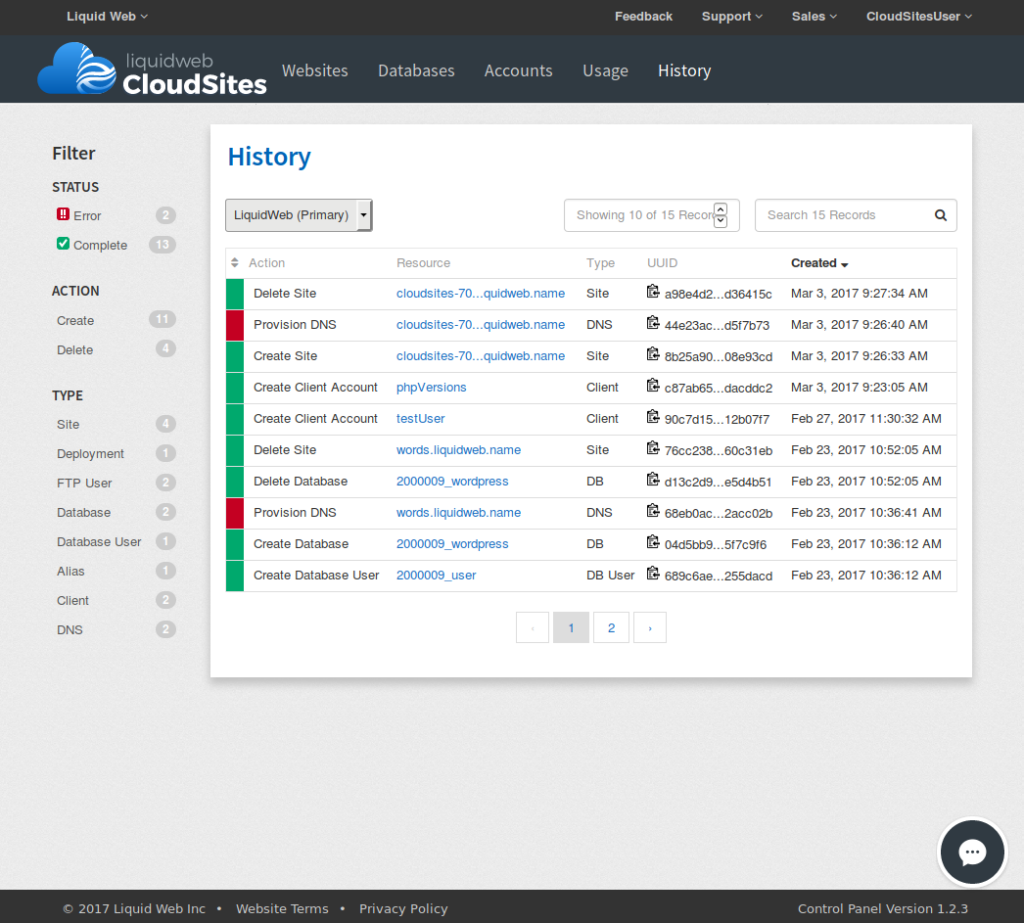Viewport: 1024px width, 923px height.
Task: Filter by Database type
Action: point(84,513)
